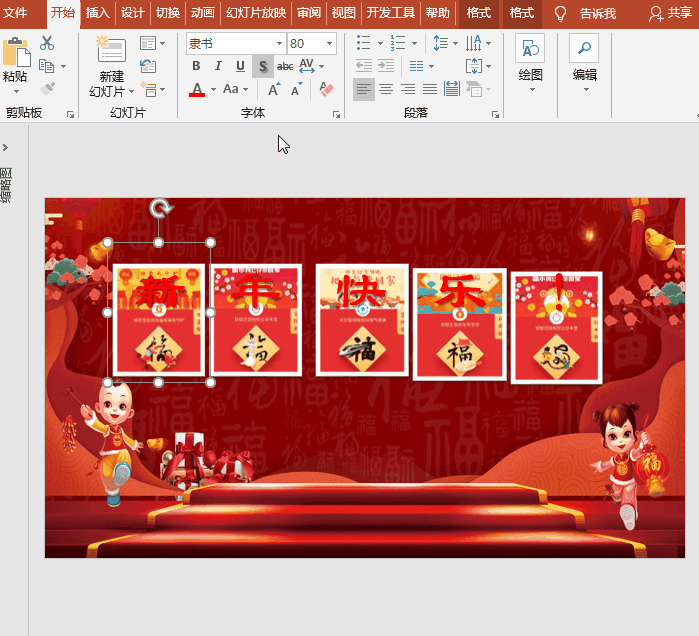The height and width of the screenshot is (636, 699).
Task: Click the Share person icon
Action: pos(656,14)
